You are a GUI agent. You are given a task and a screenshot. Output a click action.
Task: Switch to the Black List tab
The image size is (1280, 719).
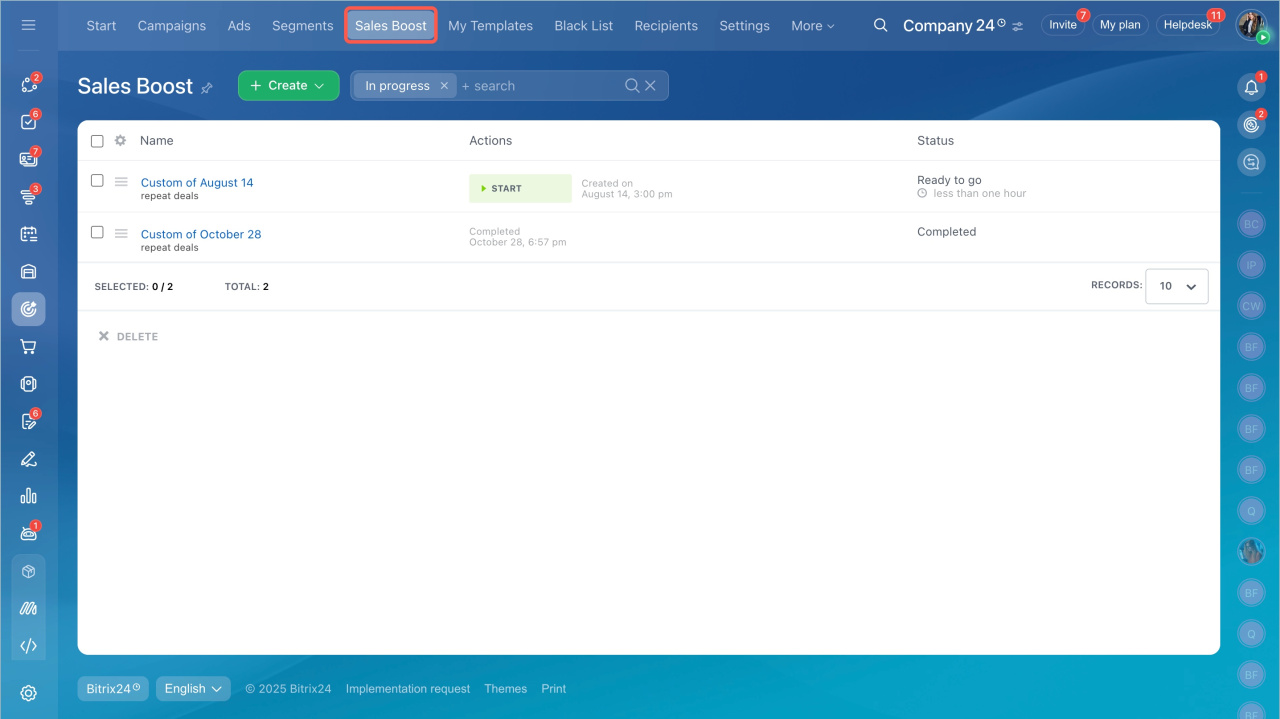(x=584, y=26)
